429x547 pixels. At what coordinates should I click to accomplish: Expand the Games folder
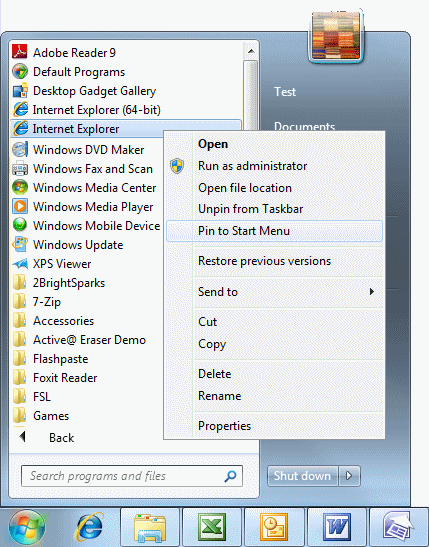(x=40, y=415)
